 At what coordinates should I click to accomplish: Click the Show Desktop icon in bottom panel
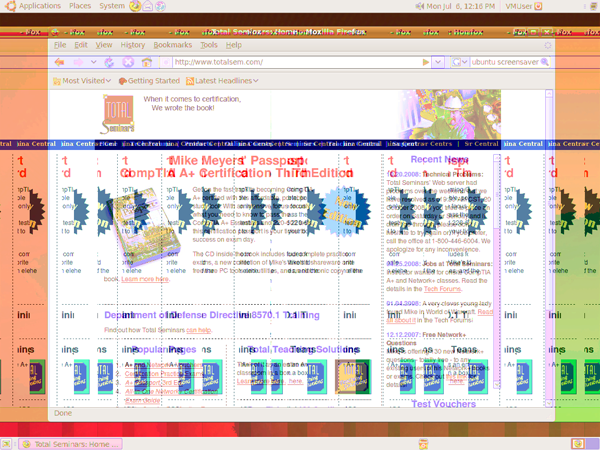click(x=7, y=444)
